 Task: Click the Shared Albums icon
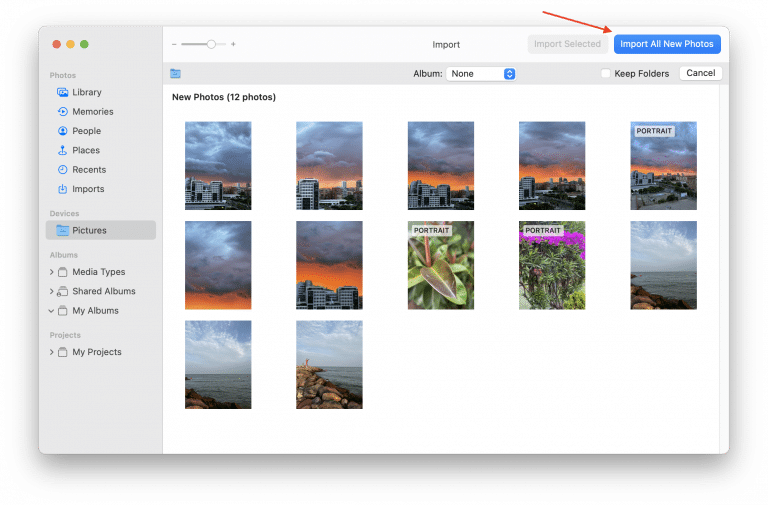tap(62, 291)
